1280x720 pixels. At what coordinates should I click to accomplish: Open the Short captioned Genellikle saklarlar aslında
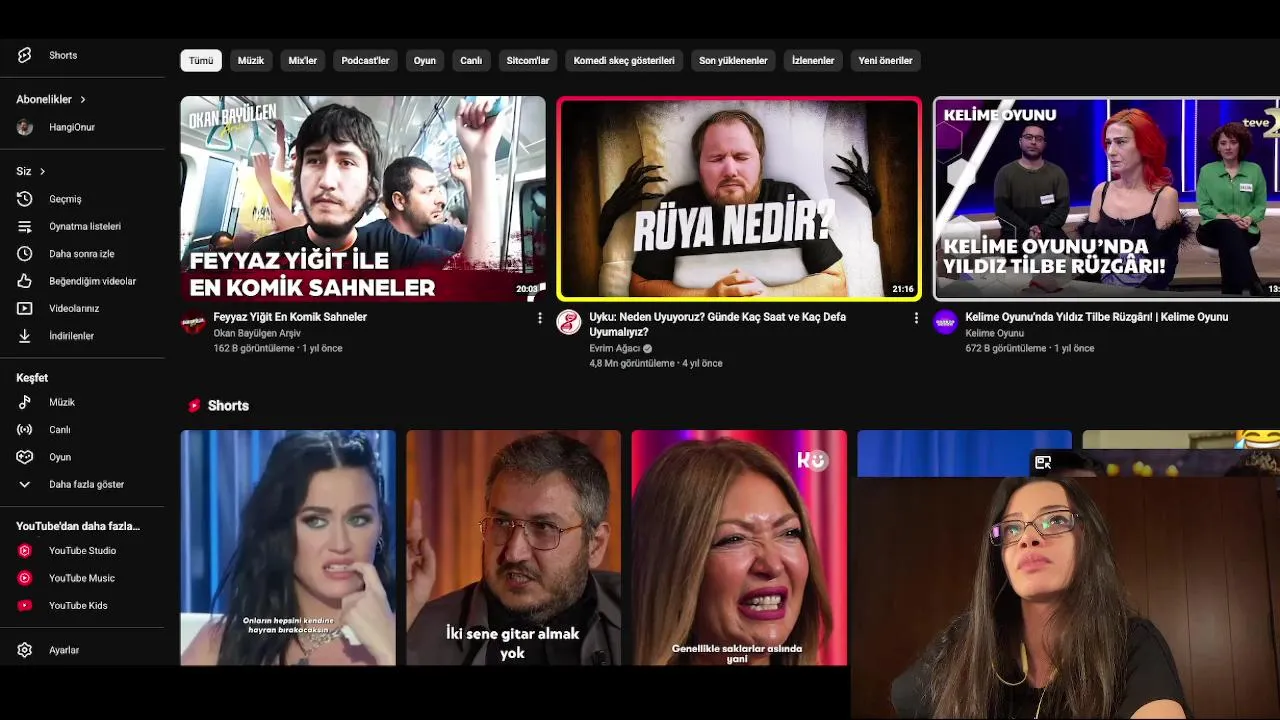(x=739, y=548)
